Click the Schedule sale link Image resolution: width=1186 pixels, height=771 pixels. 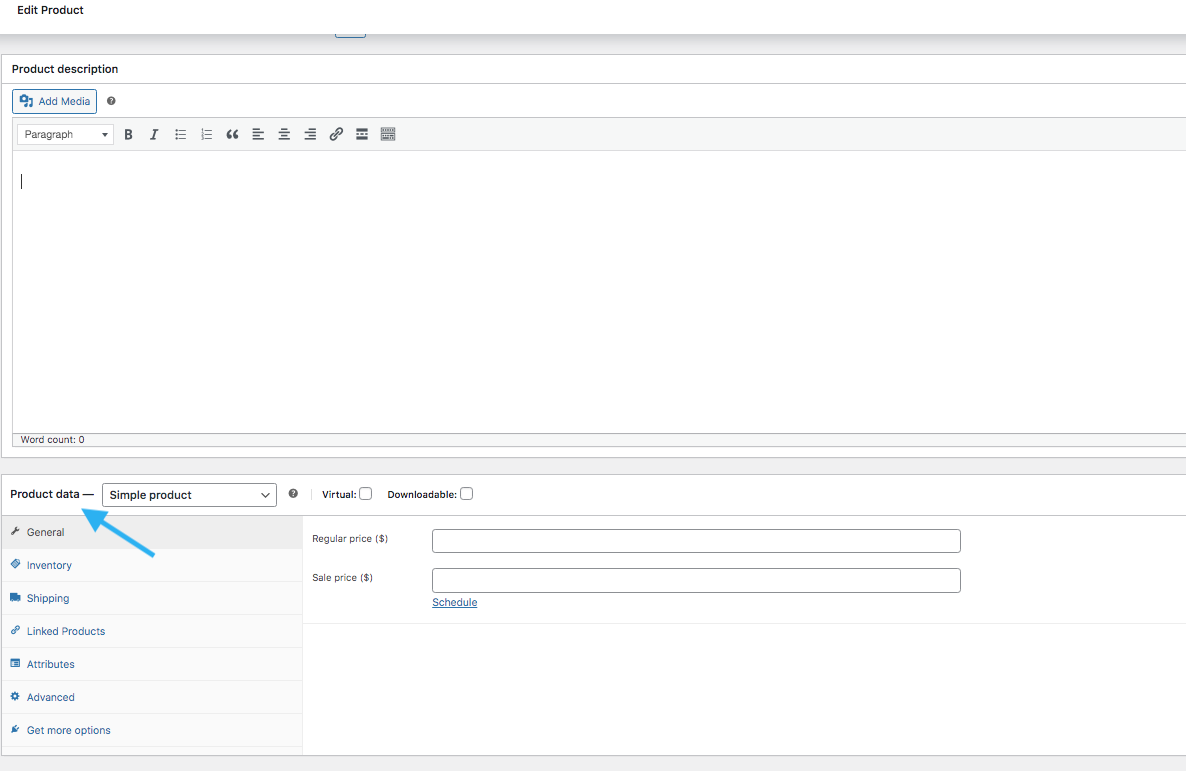coord(455,602)
